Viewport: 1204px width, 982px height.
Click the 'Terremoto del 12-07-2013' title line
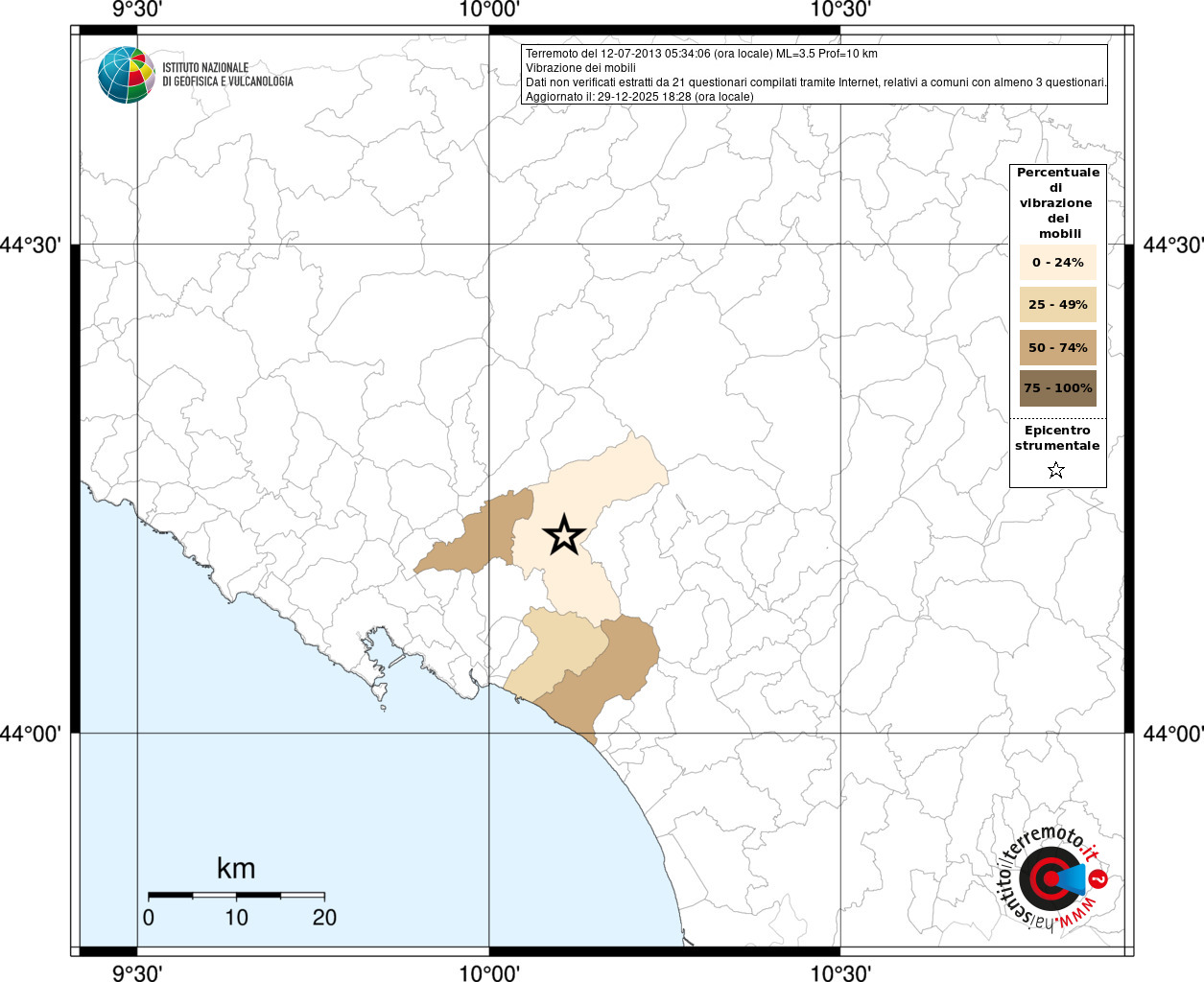click(701, 54)
